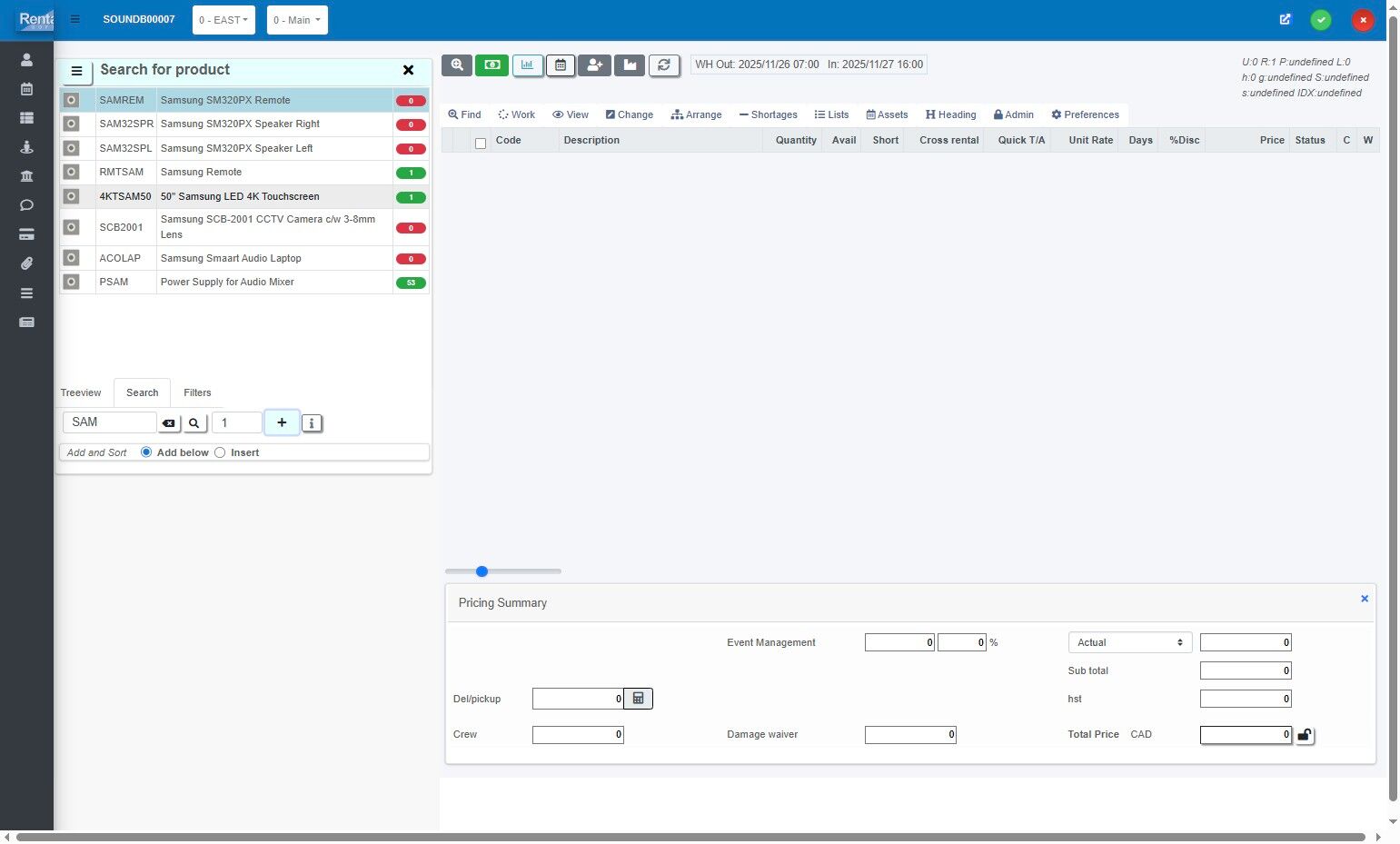Click the green money bill toolbar button
The width and height of the screenshot is (1400, 844).
491,65
